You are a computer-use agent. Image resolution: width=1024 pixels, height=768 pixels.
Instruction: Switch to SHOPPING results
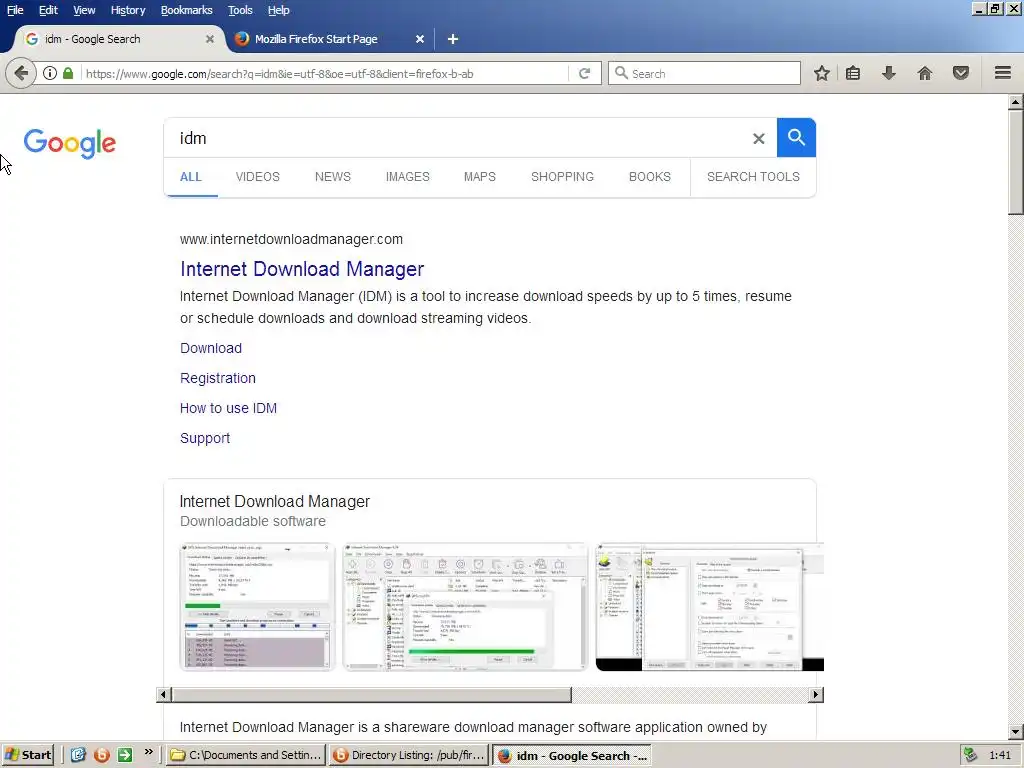click(x=562, y=177)
